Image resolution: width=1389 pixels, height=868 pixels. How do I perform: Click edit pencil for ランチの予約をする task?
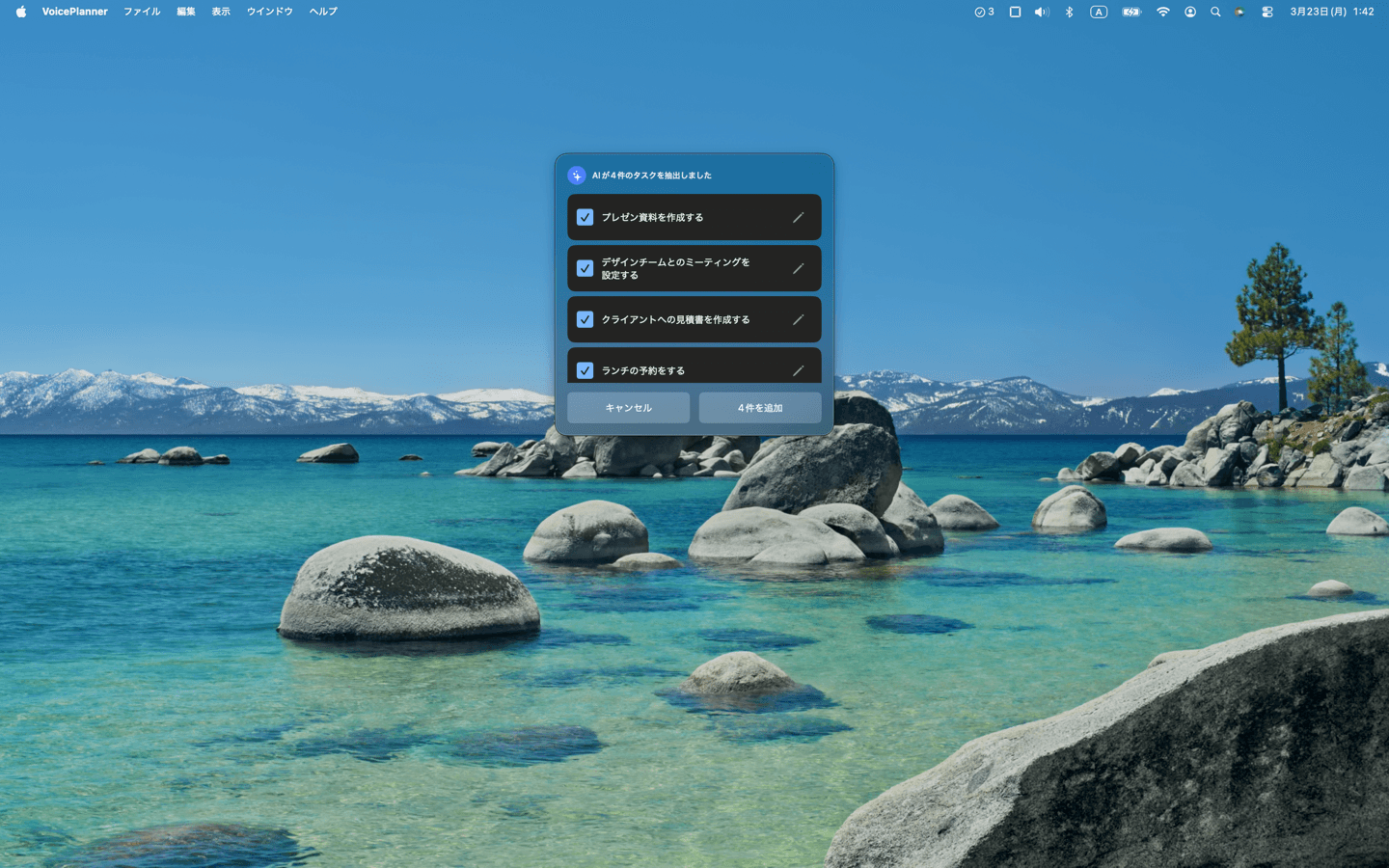point(798,370)
